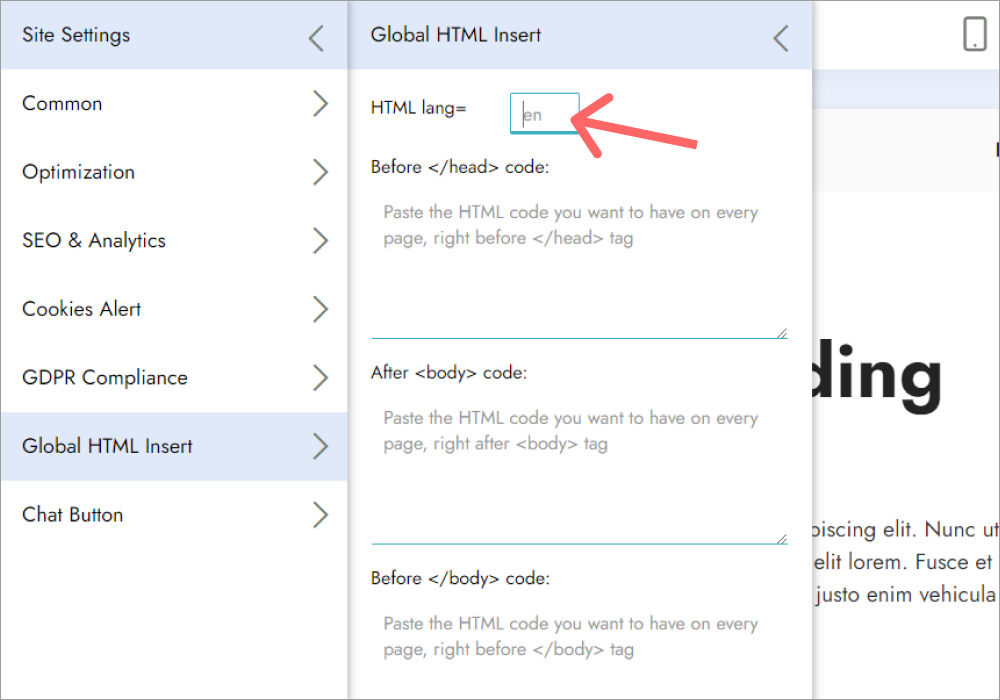1000x700 pixels.
Task: Click the arrow next to Chat Button
Action: (319, 515)
